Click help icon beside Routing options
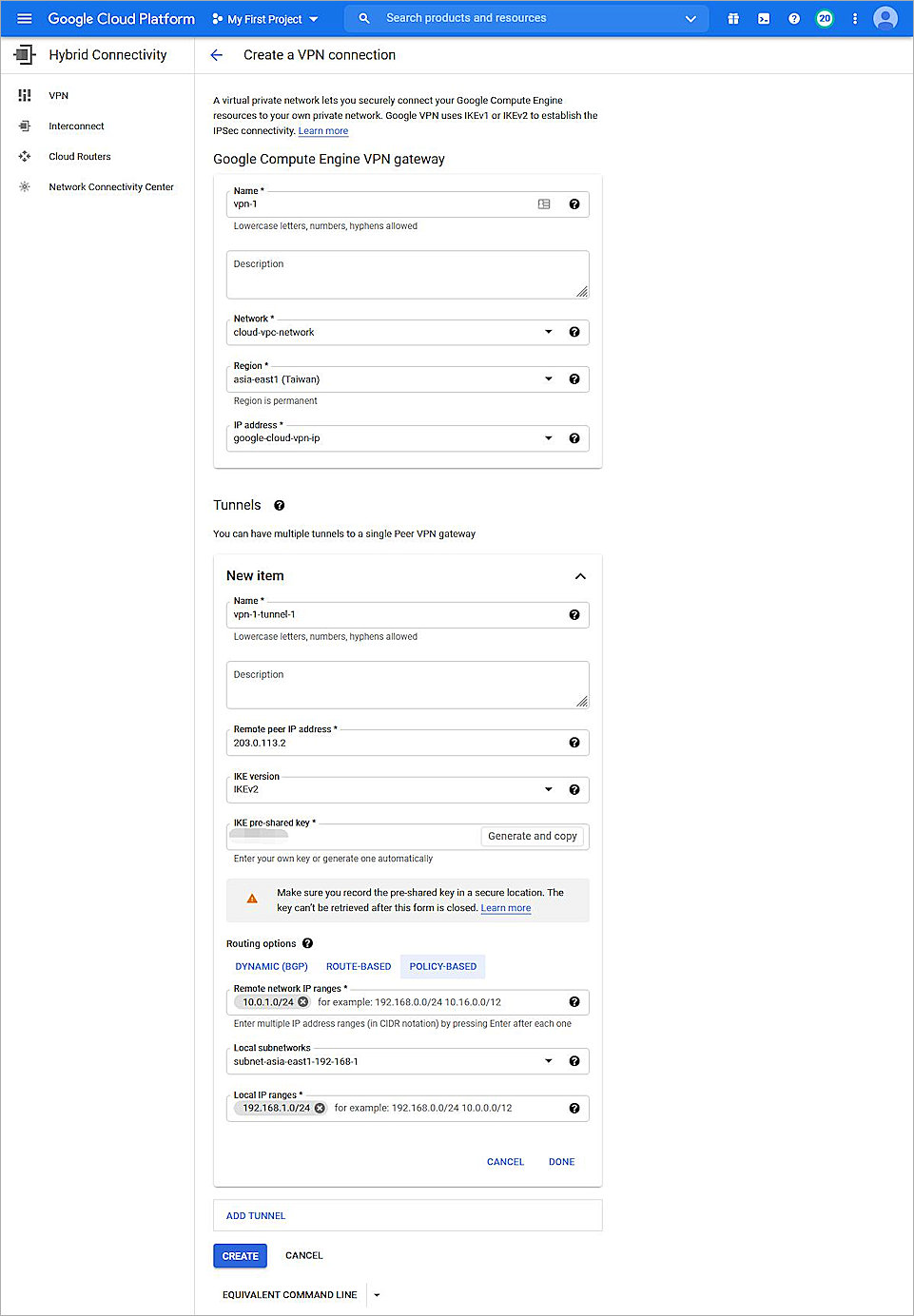 (307, 943)
